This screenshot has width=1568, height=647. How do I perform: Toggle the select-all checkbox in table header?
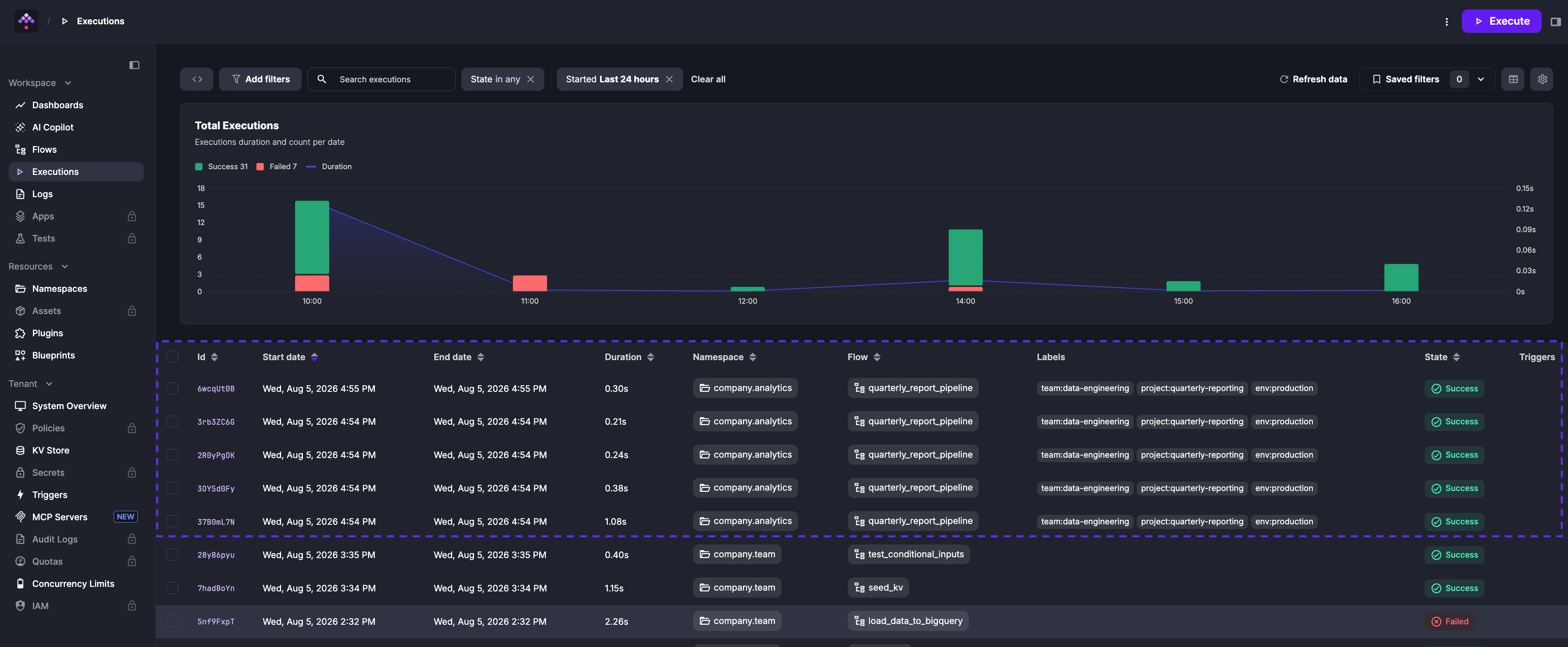172,357
